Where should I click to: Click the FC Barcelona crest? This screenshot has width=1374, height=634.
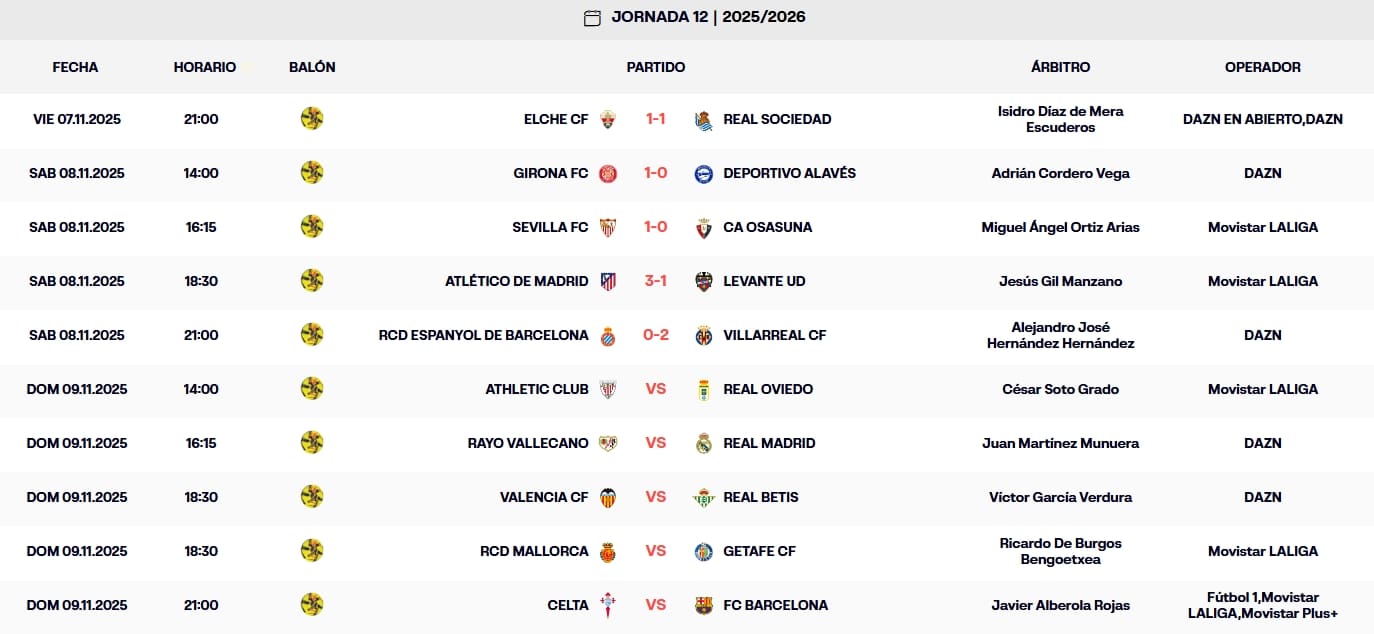(x=704, y=605)
